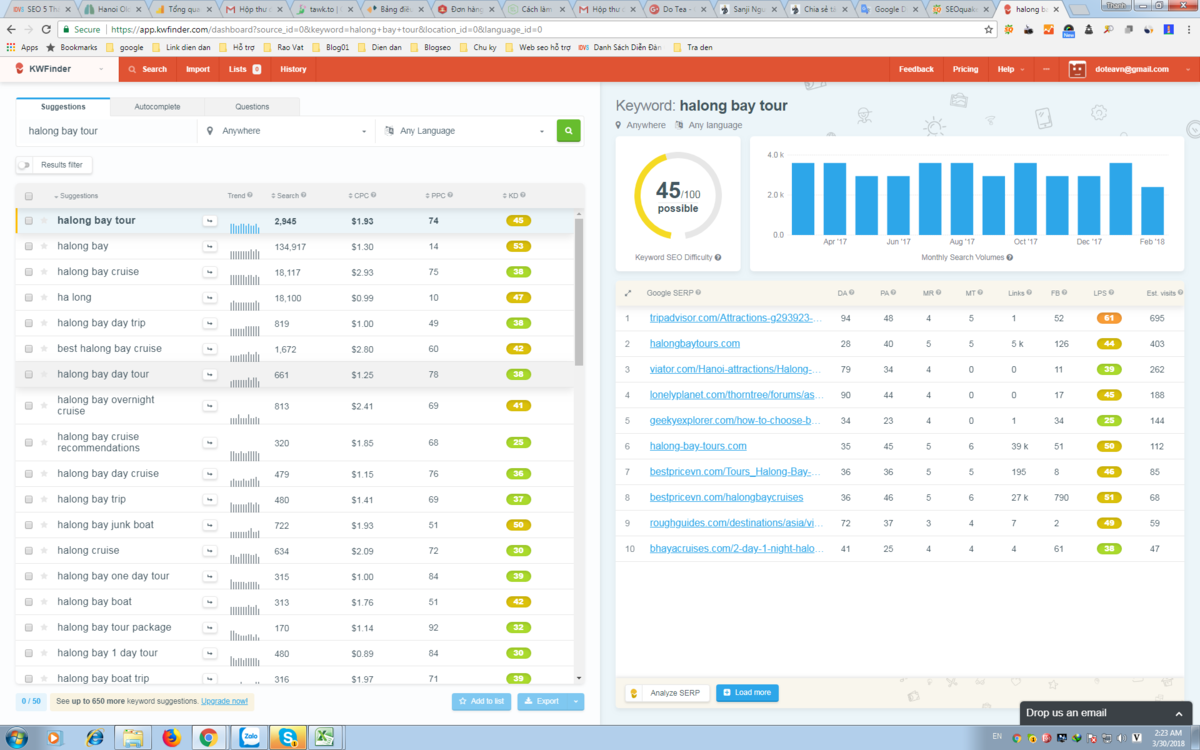Open the KWFinder app switcher arrow
This screenshot has height=750, width=1200.
click(x=101, y=70)
